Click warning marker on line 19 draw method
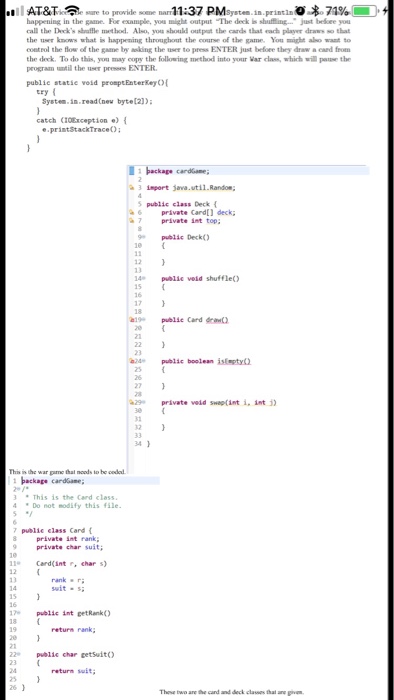This screenshot has height=700, width=394. click(131, 320)
